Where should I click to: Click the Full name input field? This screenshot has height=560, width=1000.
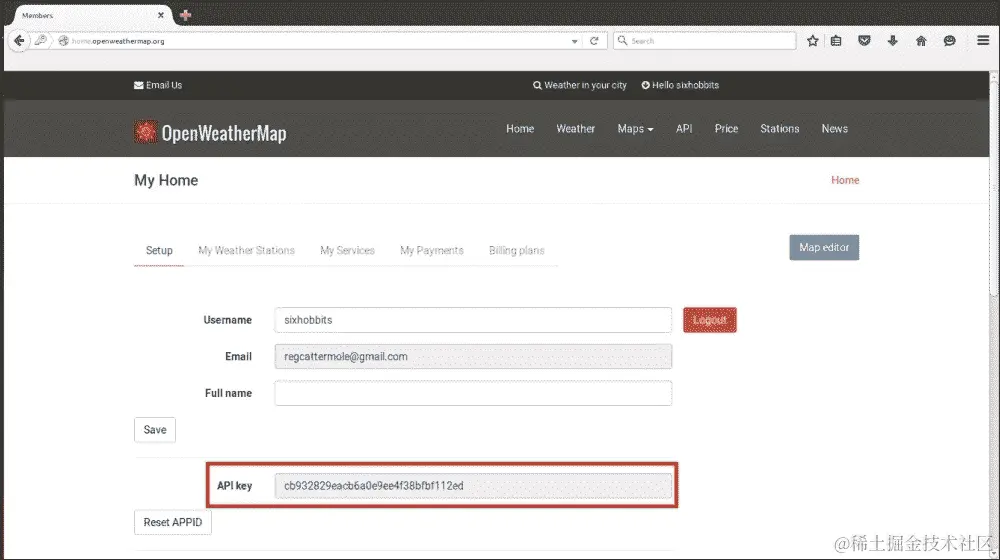pos(473,393)
